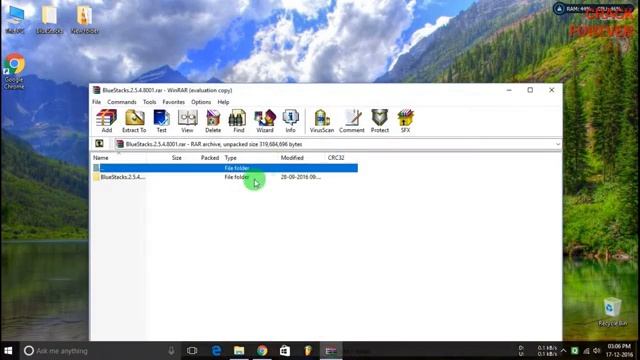Viewport: 640px width, 360px height.
Task: Open the Windows Start menu
Action: point(8,351)
